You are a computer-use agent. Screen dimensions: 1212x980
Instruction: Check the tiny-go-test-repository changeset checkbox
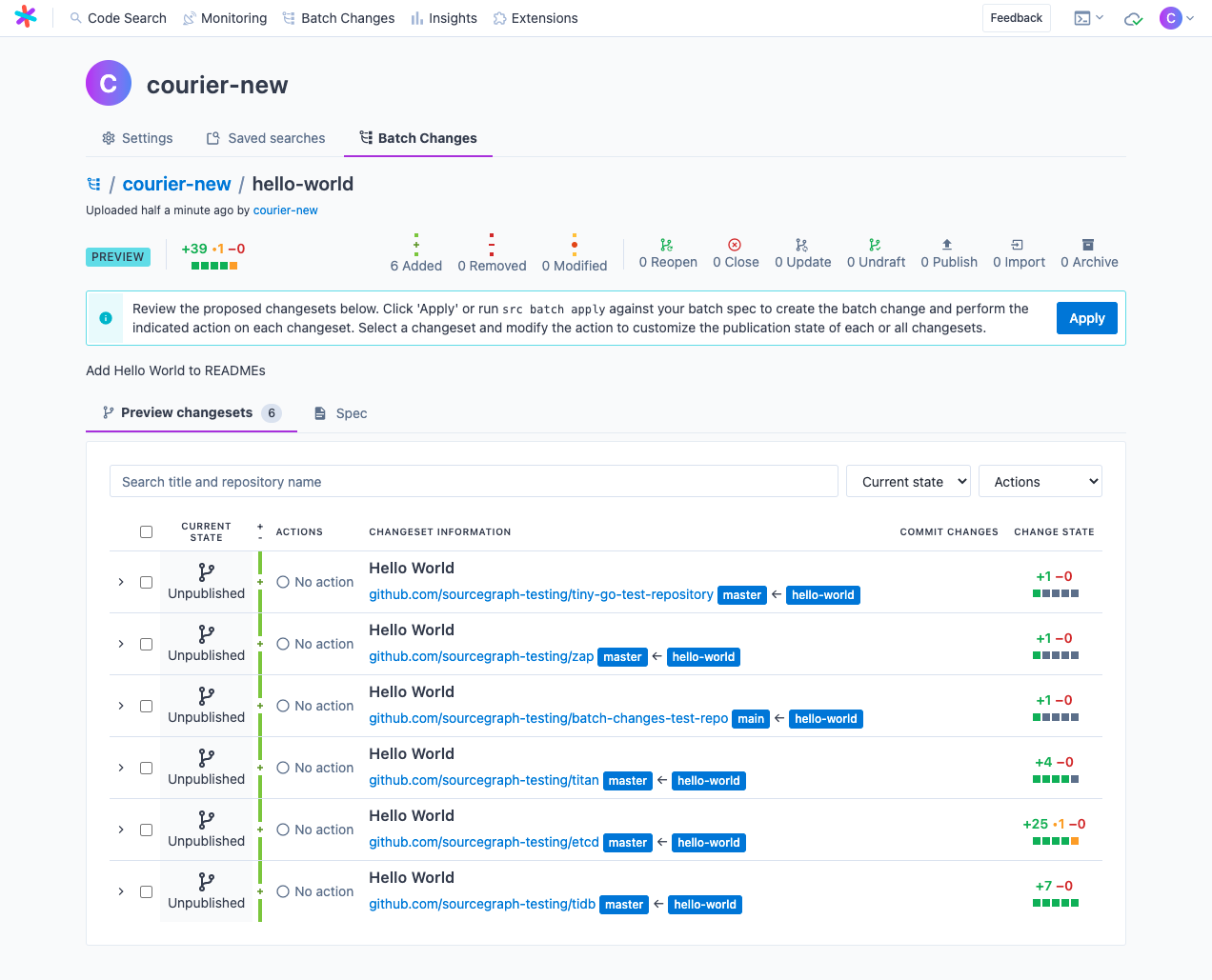tap(146, 582)
